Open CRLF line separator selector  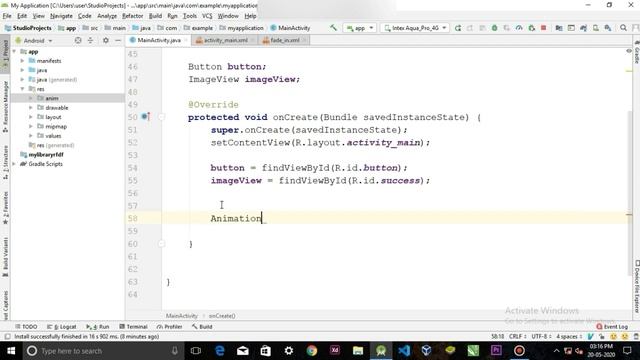pos(517,336)
